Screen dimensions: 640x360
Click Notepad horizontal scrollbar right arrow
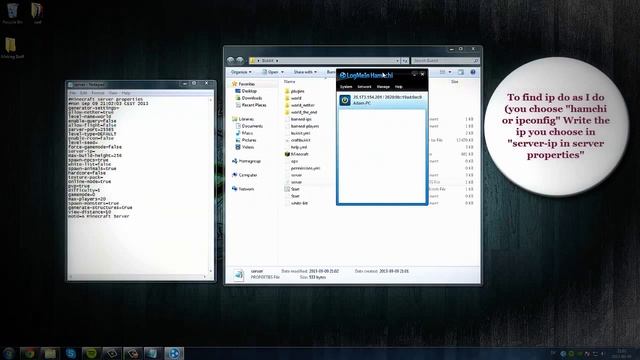pyautogui.click(x=205, y=276)
